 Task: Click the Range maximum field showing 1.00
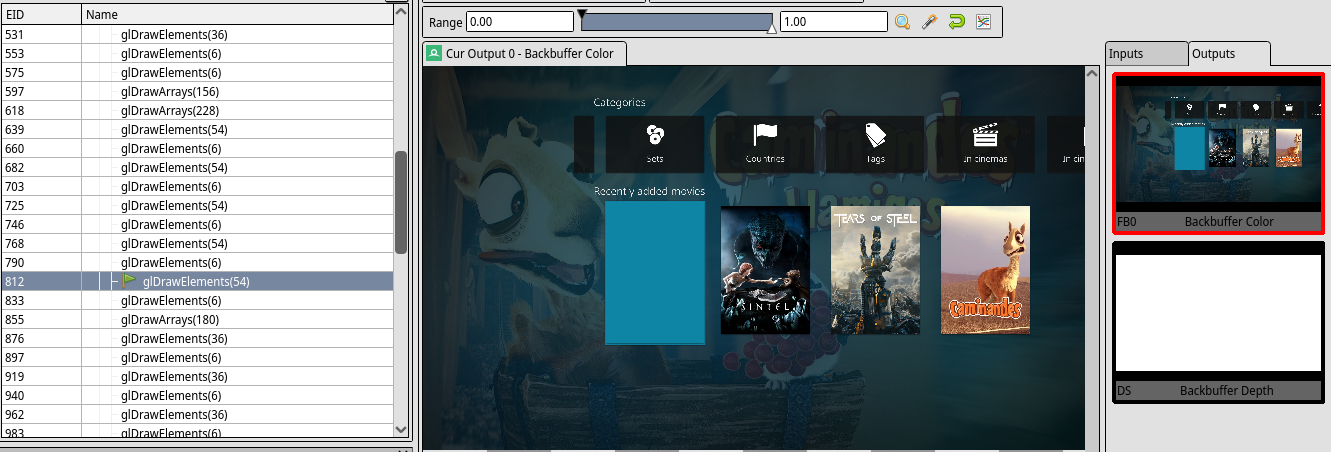(x=833, y=22)
